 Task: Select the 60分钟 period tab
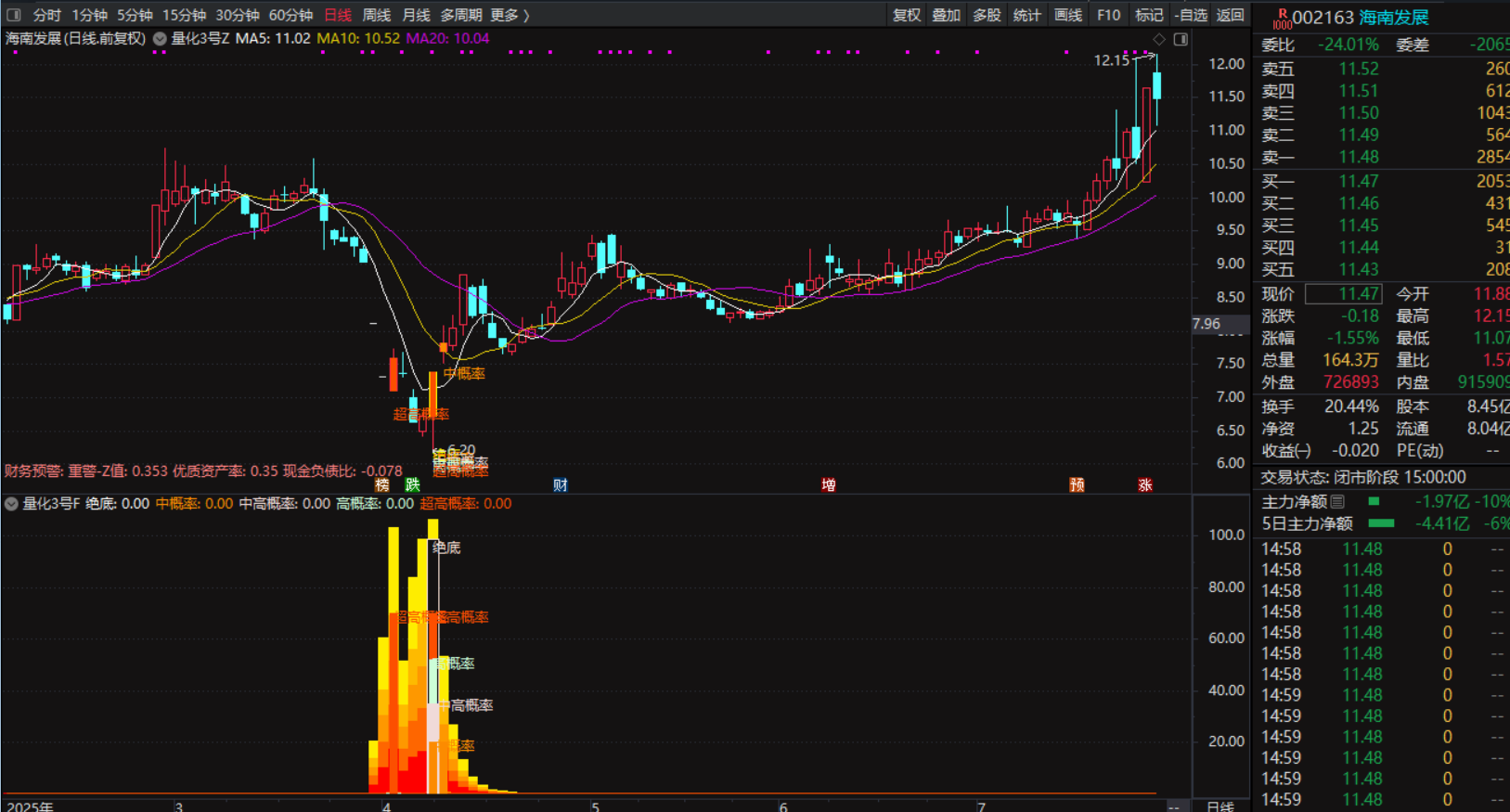[290, 15]
